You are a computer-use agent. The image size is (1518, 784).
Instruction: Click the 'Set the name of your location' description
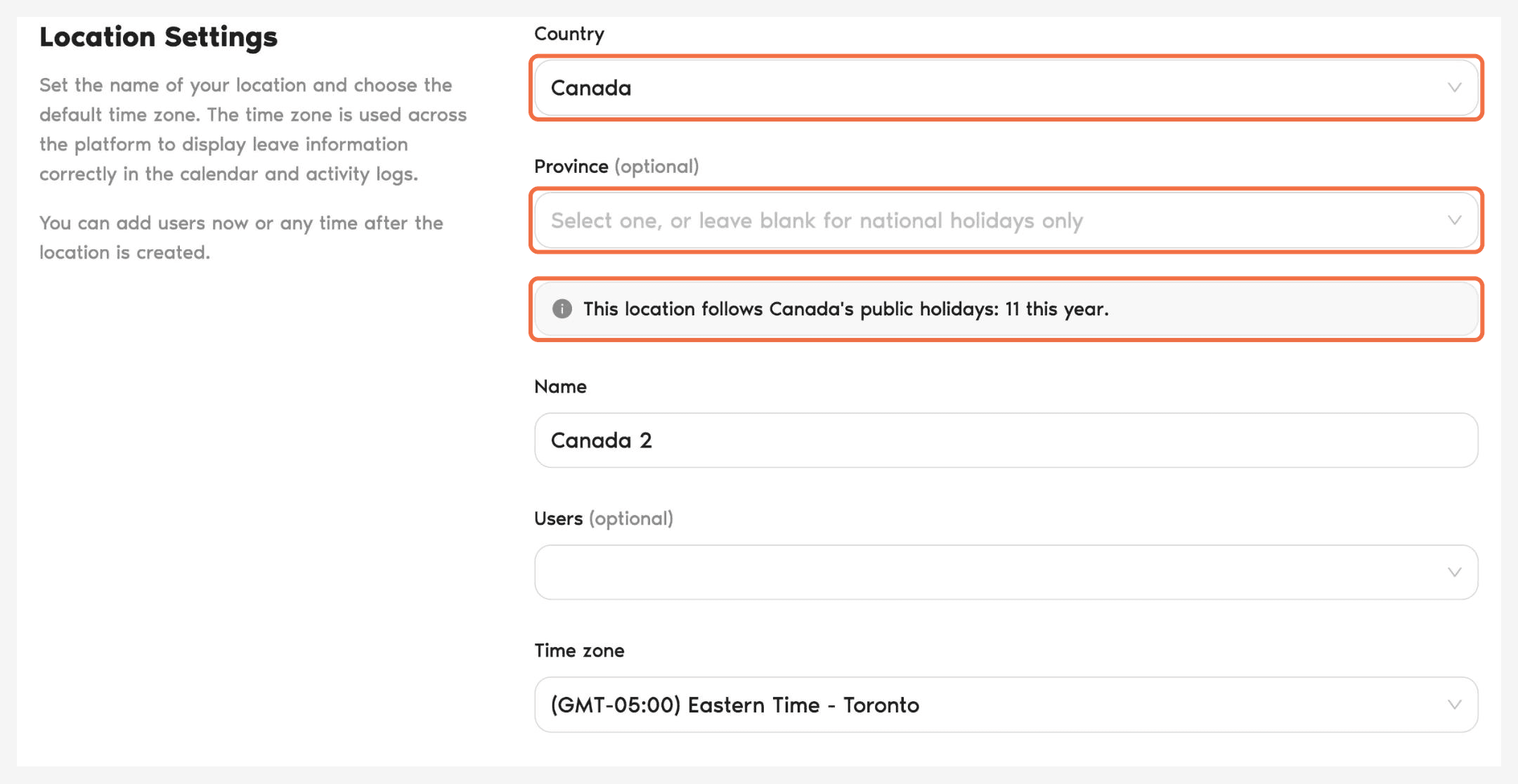click(253, 129)
